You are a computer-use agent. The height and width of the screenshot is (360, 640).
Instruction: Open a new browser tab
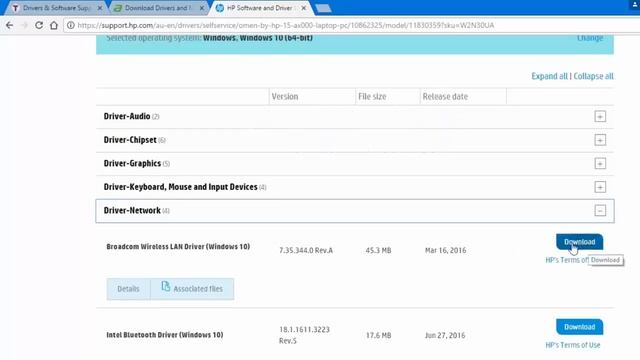pos(323,8)
